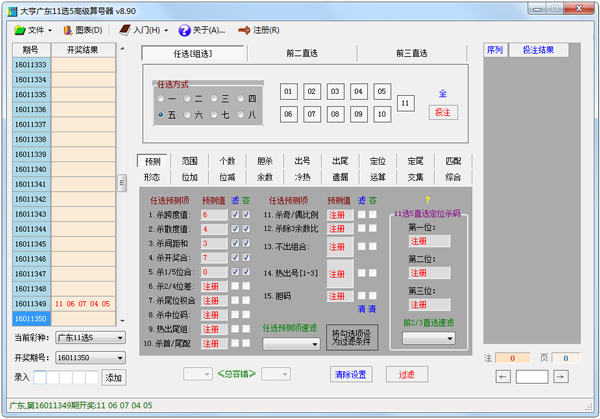600x419 pixels.
Task: Click 第一位 注册 field
Action: click(429, 241)
